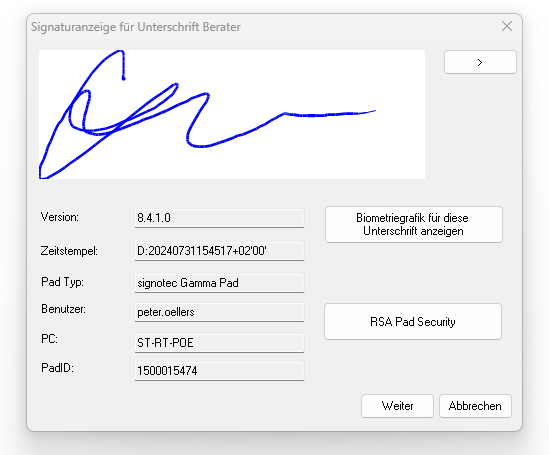Click the signotec Gamma Pad field

pos(220,283)
